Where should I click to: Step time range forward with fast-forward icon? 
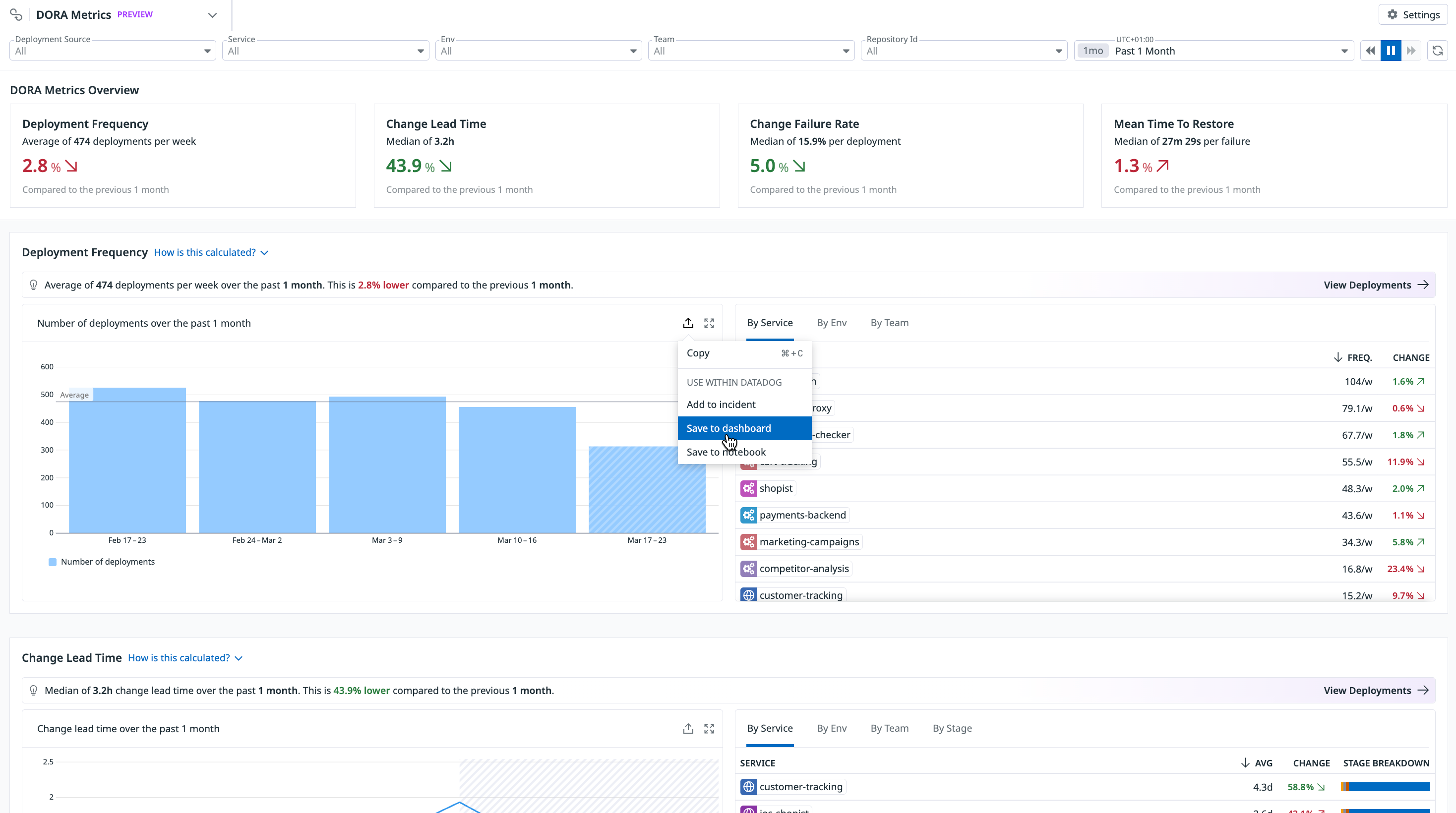click(1411, 51)
